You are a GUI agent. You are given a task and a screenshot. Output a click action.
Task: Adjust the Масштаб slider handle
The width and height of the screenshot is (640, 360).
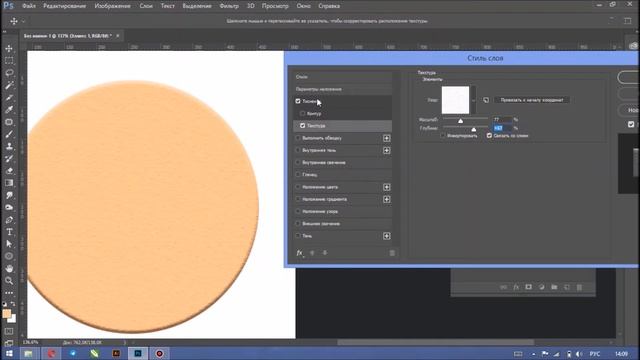[460, 121]
